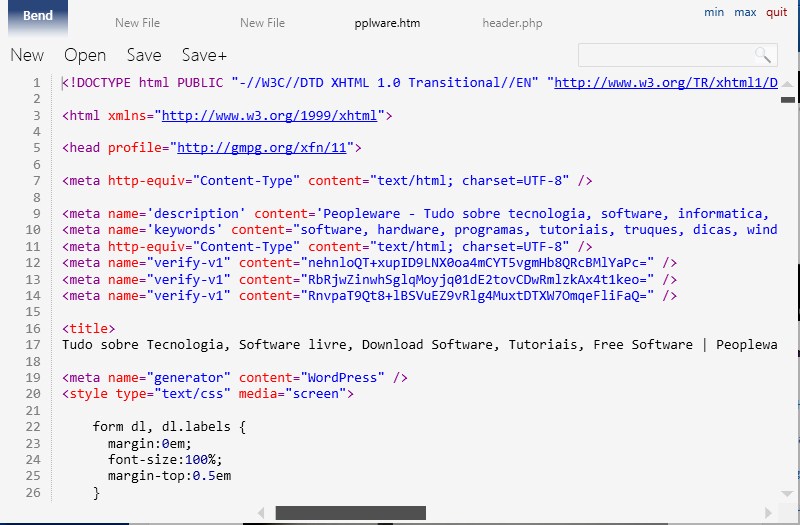Click the vertical scrollbar up arrow
800x525 pixels.
pyautogui.click(x=787, y=84)
